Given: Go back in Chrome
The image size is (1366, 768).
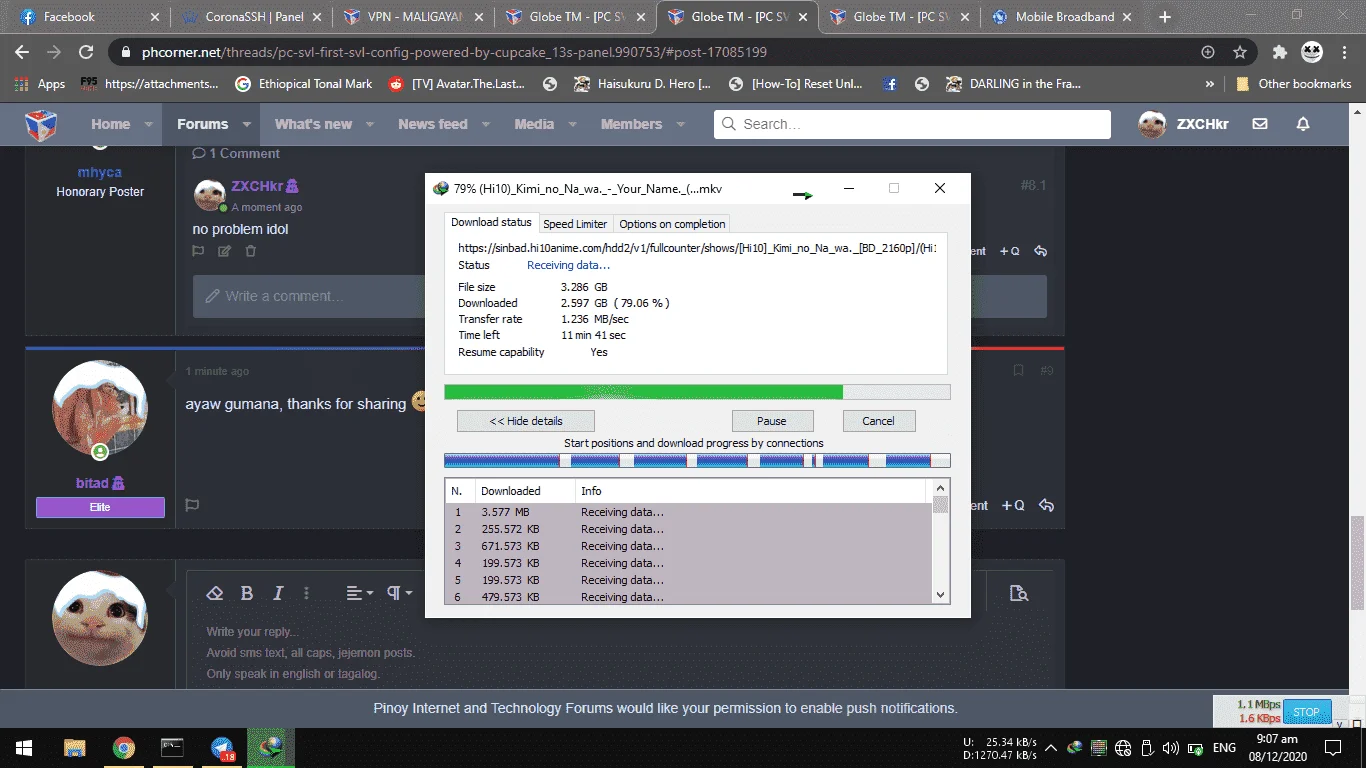Looking at the screenshot, I should point(22,52).
